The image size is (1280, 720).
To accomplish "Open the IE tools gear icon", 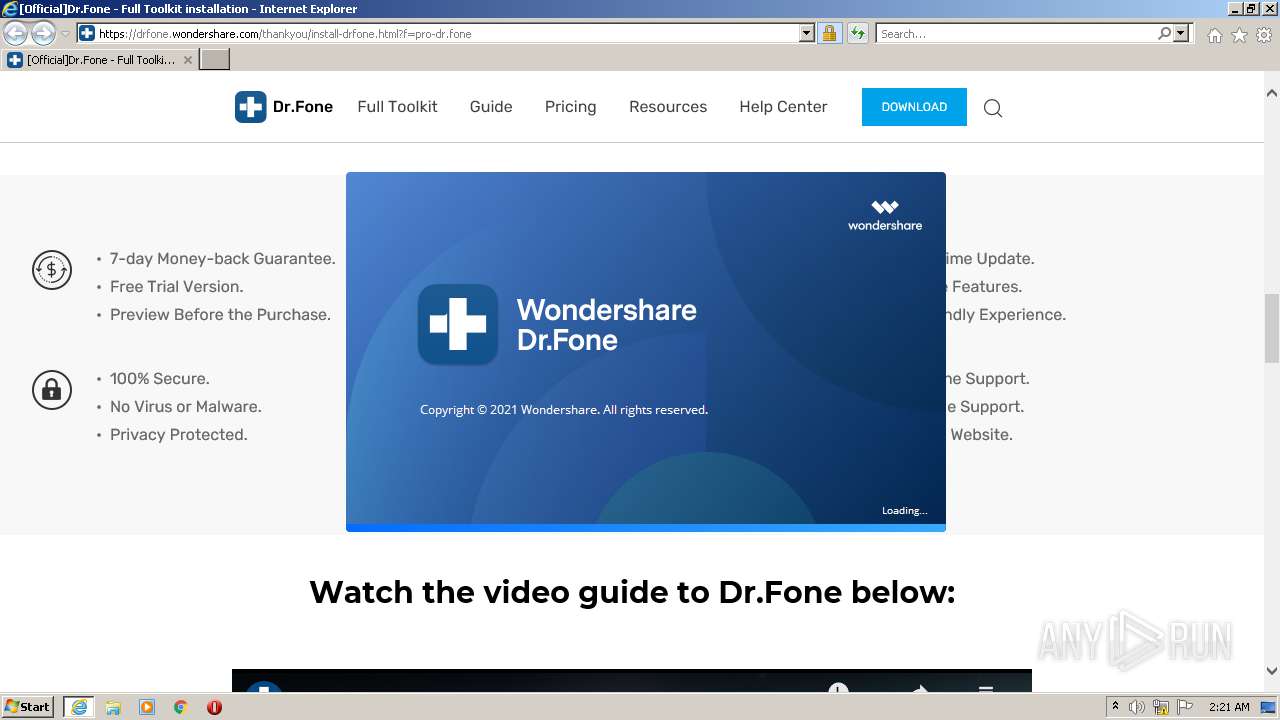I will tap(1264, 35).
